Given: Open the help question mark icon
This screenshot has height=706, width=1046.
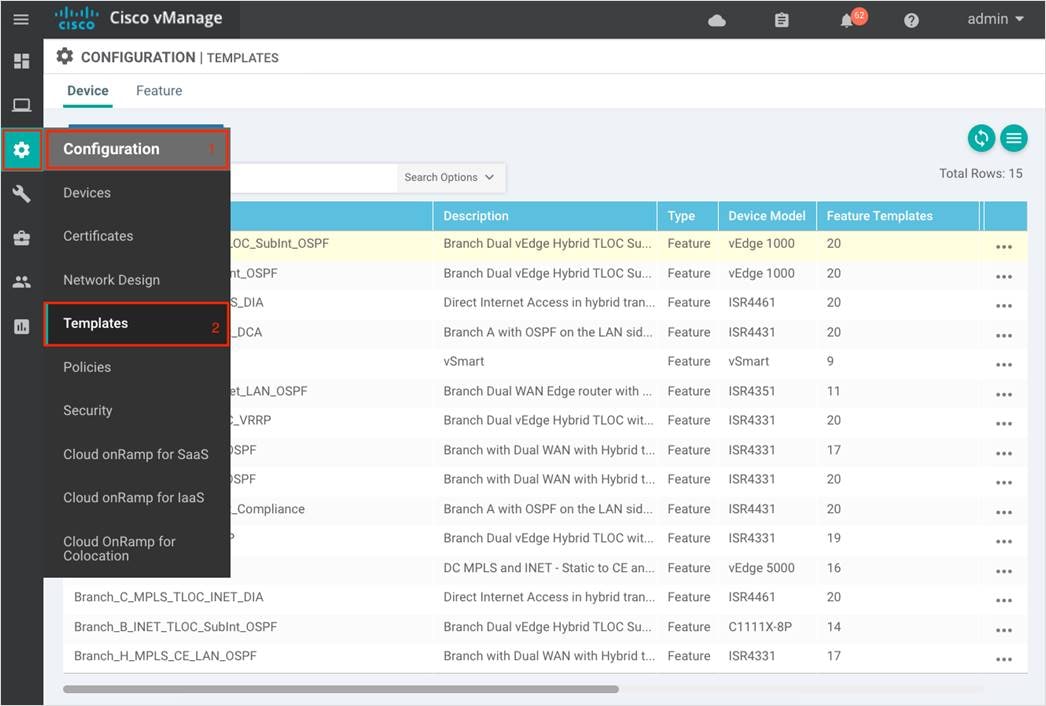Looking at the screenshot, I should (x=911, y=21).
